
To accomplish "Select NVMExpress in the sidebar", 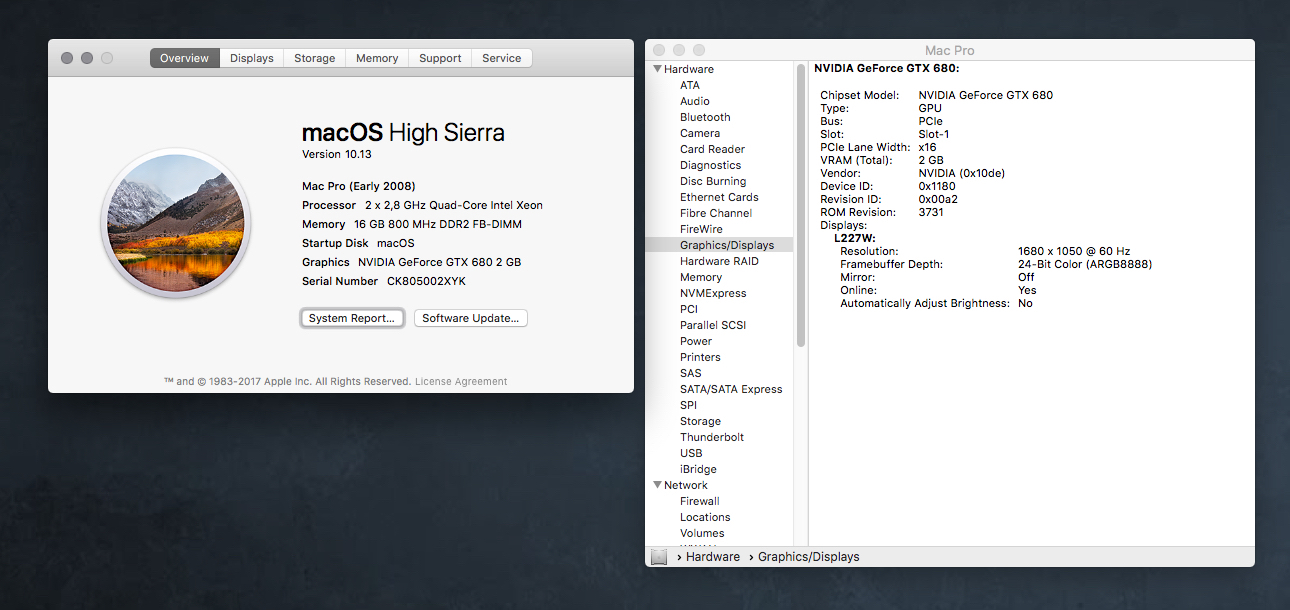I will coord(713,293).
